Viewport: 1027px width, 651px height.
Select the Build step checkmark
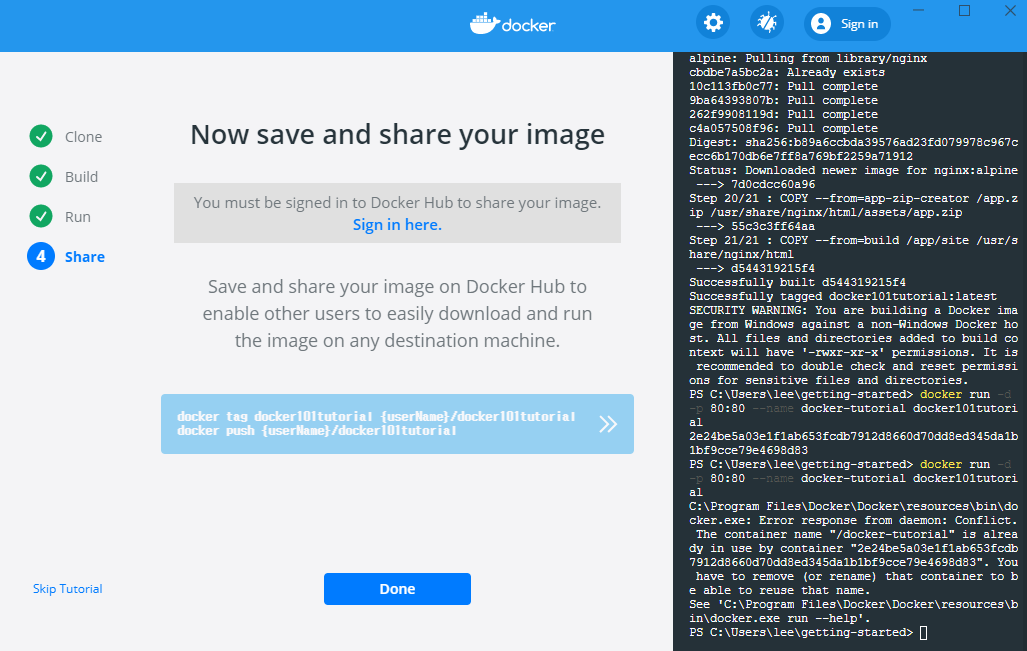pyautogui.click(x=41, y=176)
